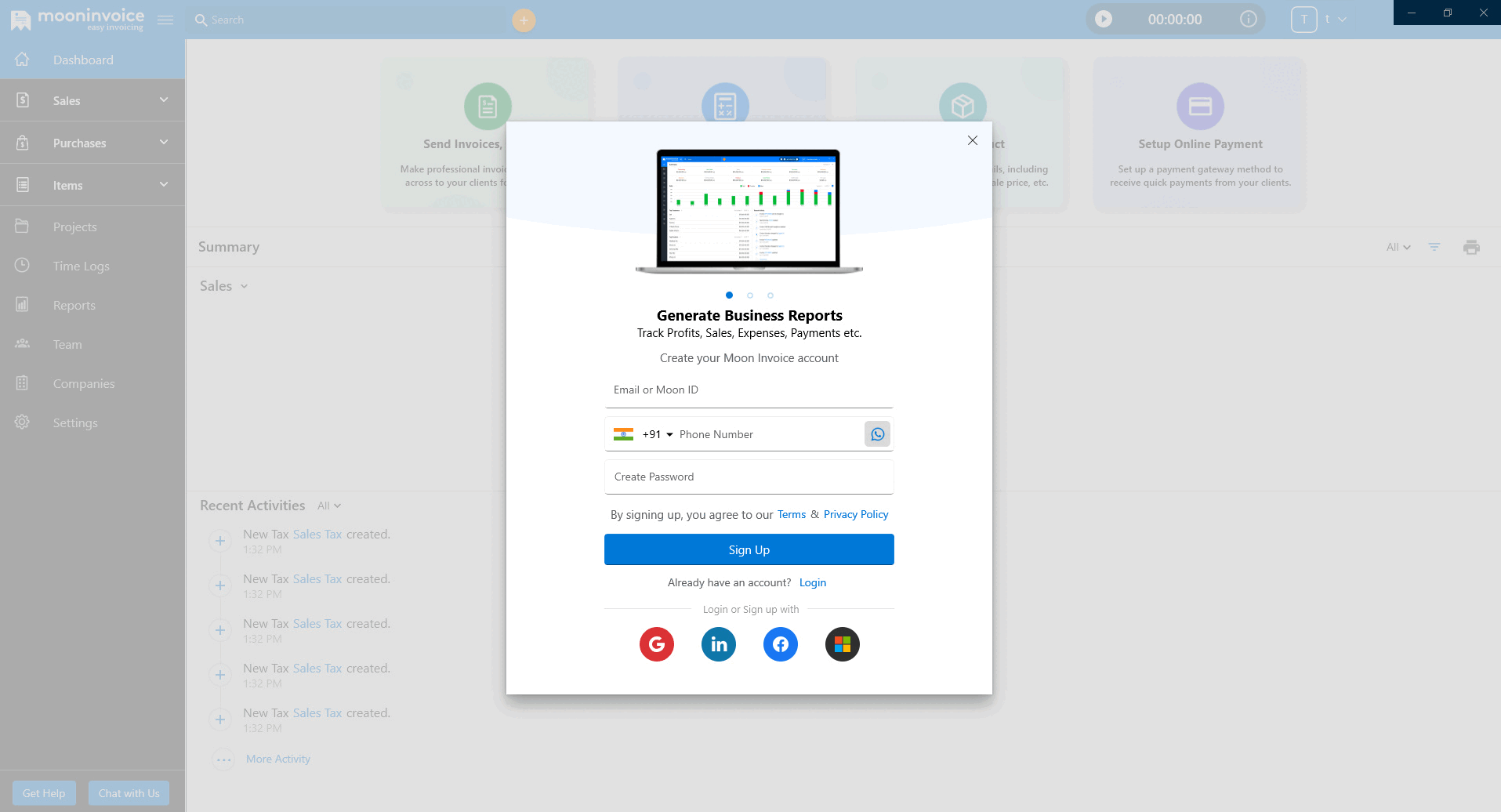Open the Privacy Policy link
1501x812 pixels.
[856, 514]
